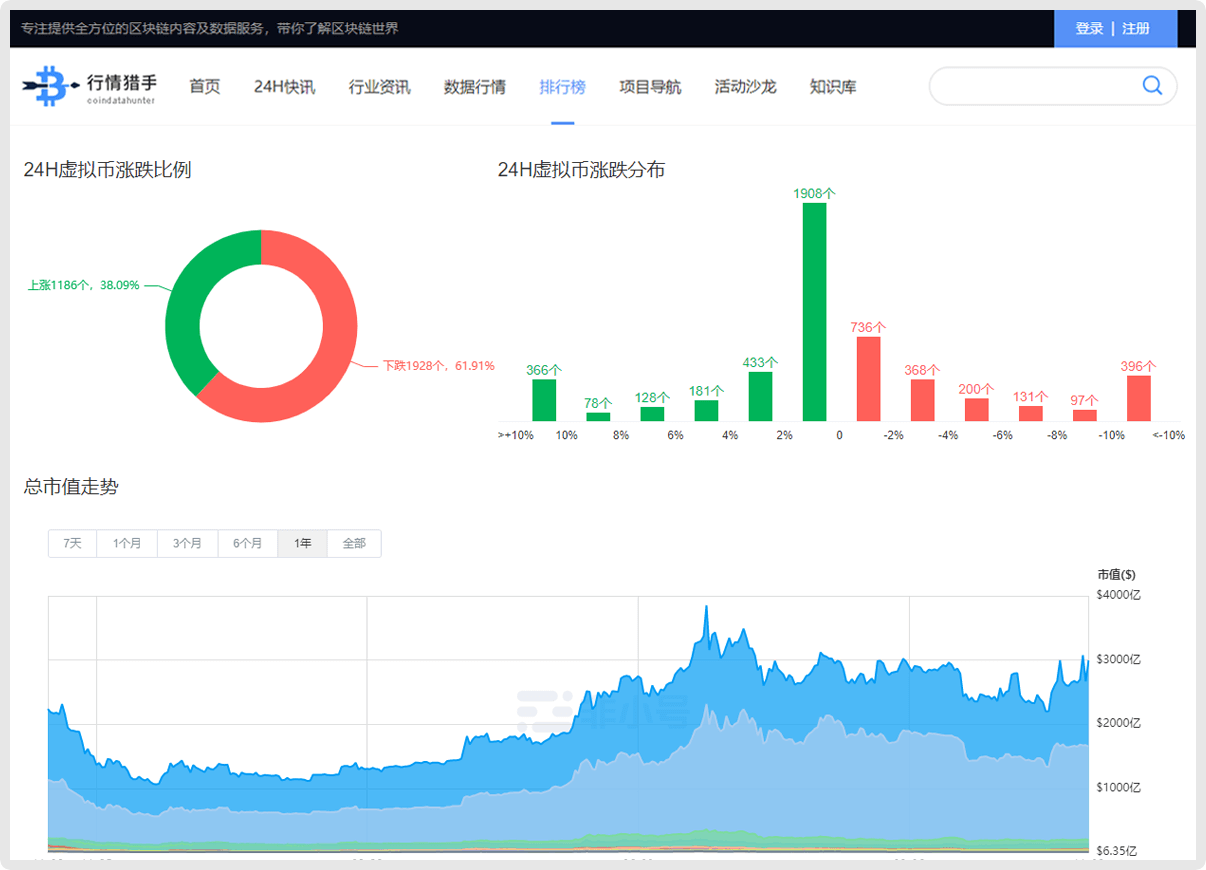Switch to the 排行榜 ranking tab

[x=562, y=87]
